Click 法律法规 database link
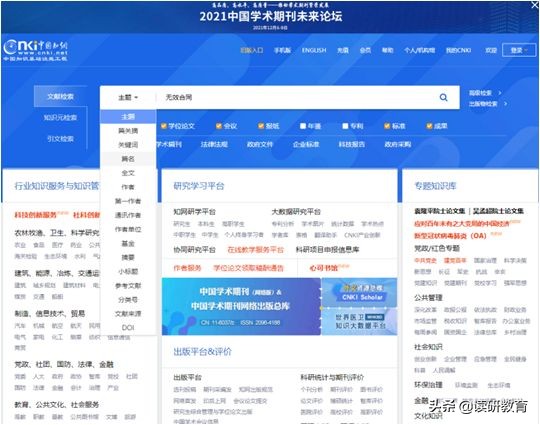 (214, 144)
